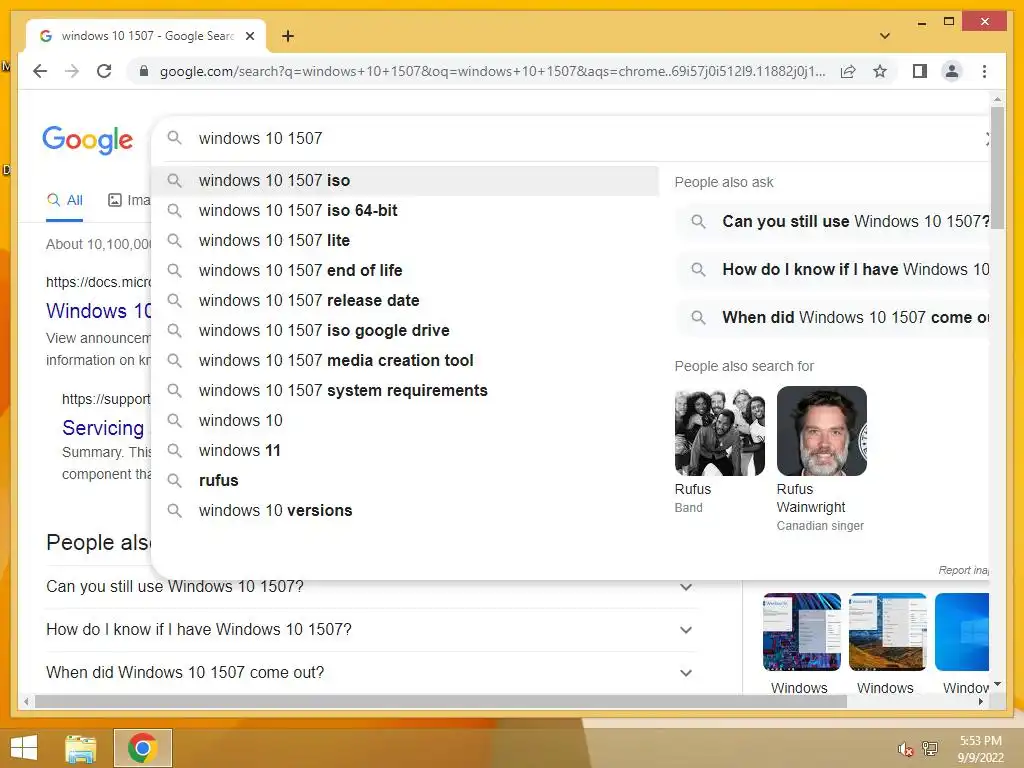Click the padlock site info icon
Screen dimensions: 1024x768
[144, 71]
